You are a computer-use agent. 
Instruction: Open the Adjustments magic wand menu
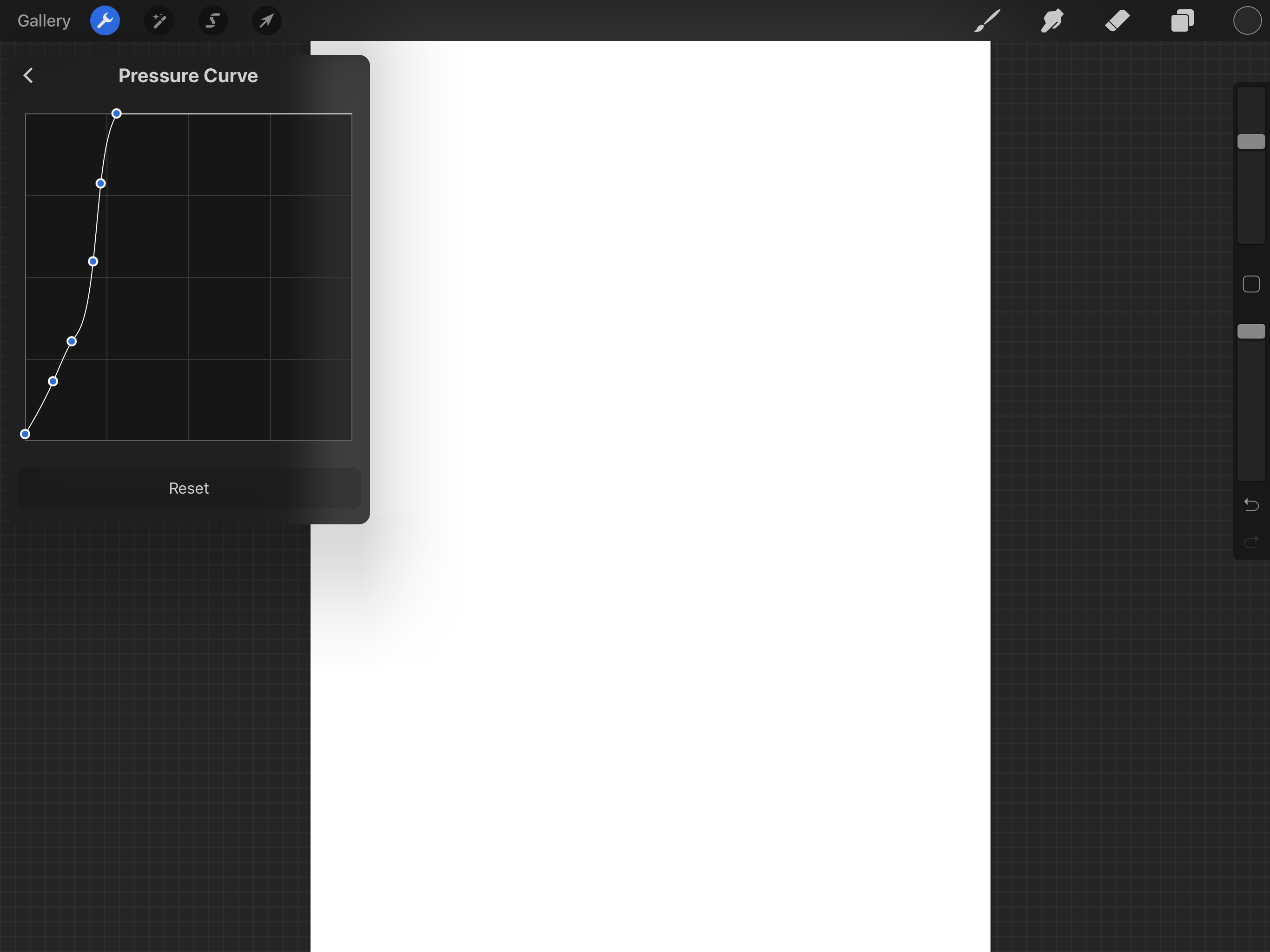click(x=159, y=20)
